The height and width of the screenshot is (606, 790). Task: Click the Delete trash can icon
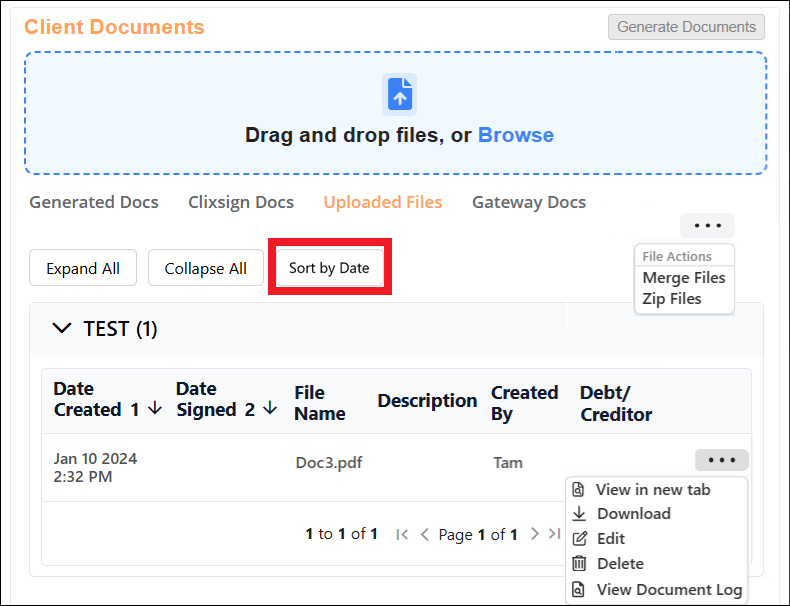pos(579,563)
